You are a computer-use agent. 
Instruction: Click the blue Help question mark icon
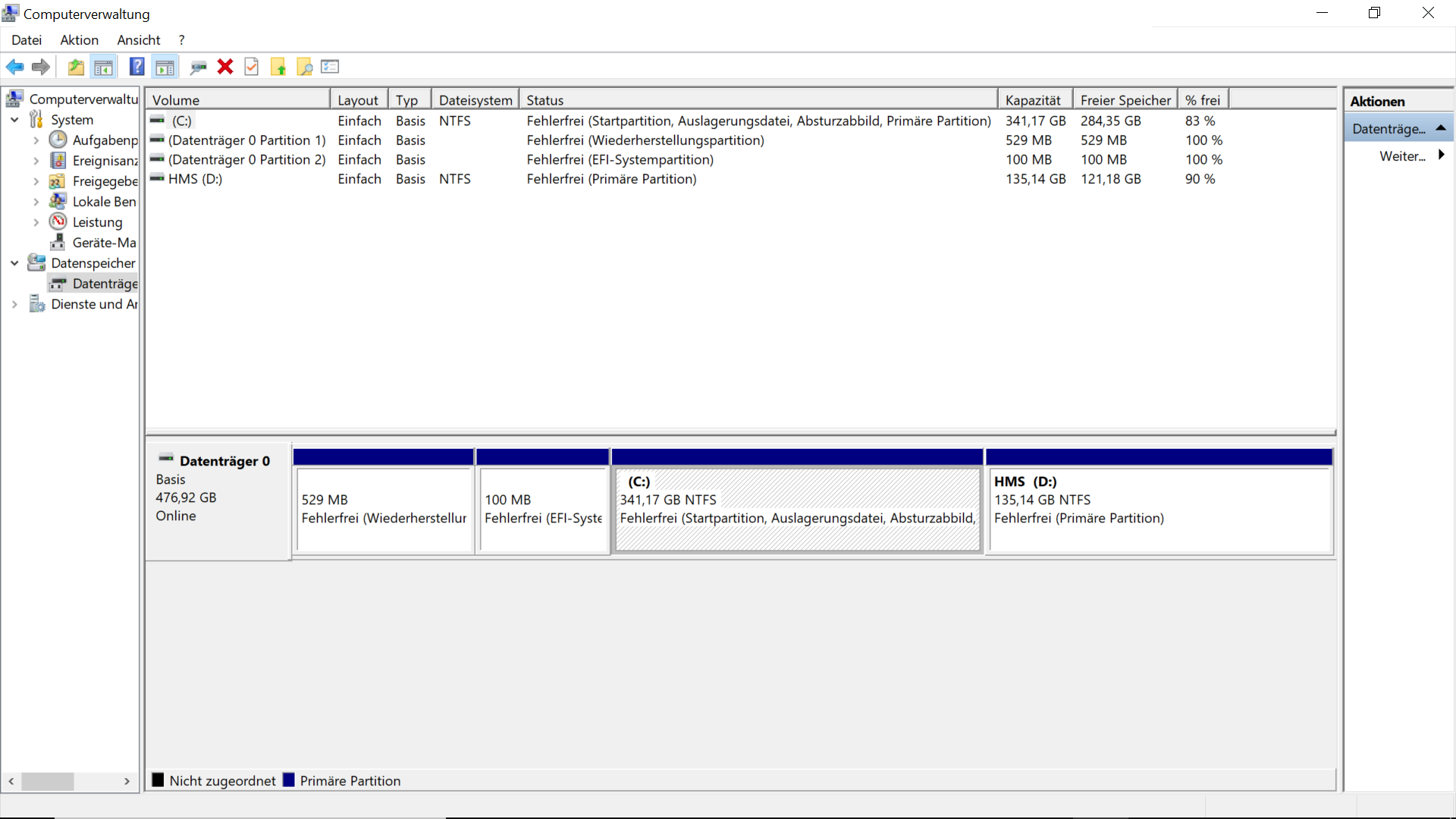tap(136, 67)
